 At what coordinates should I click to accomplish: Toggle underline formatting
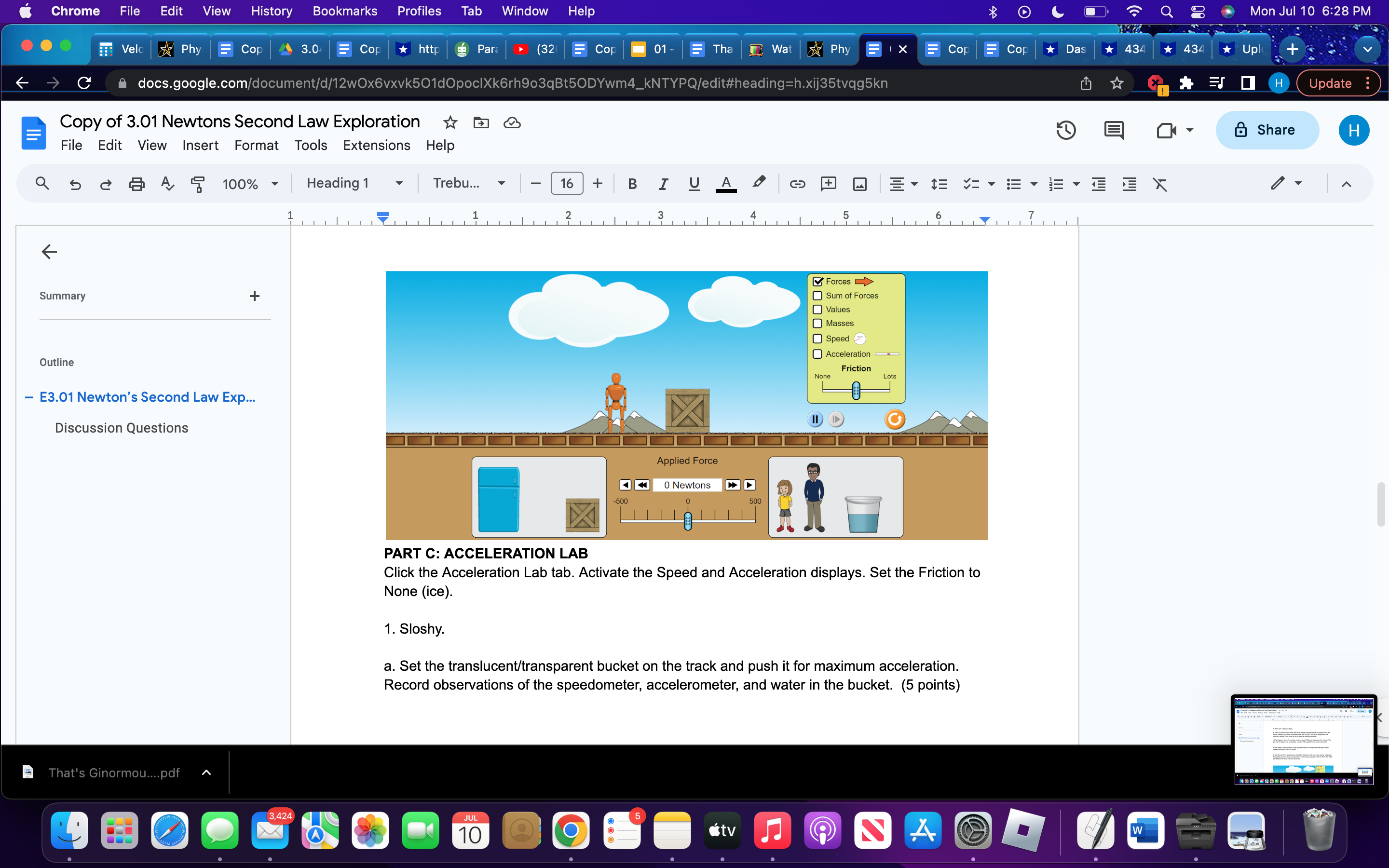(694, 184)
